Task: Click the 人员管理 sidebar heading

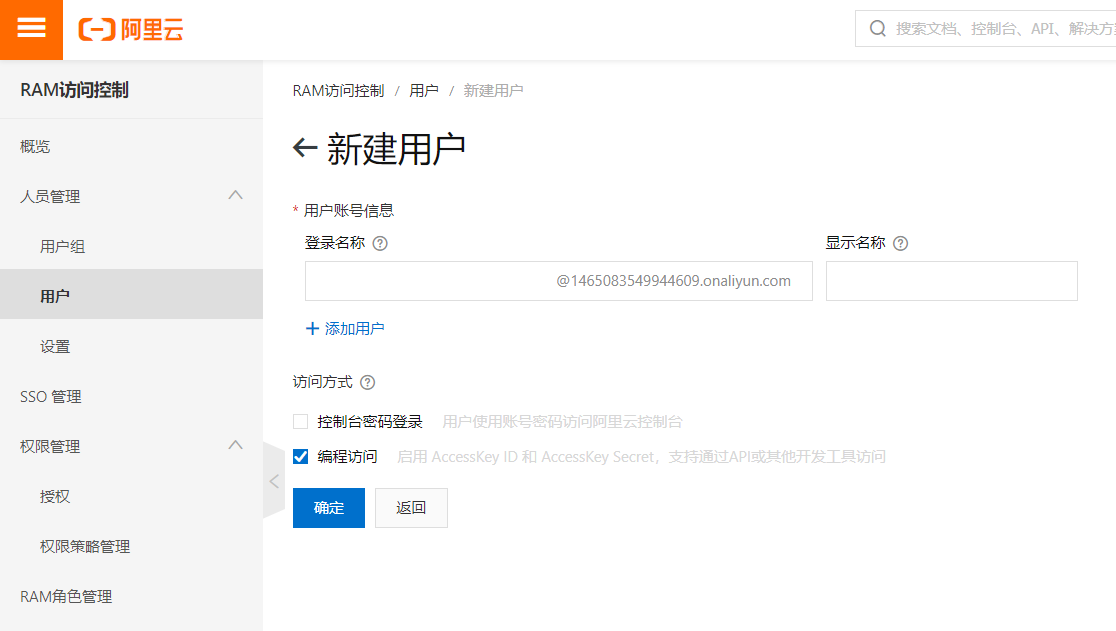Action: point(50,196)
